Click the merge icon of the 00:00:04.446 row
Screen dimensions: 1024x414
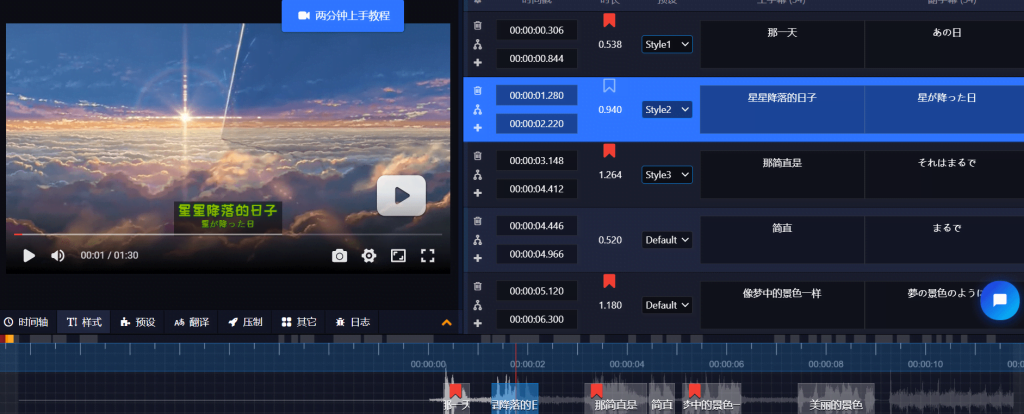(477, 240)
